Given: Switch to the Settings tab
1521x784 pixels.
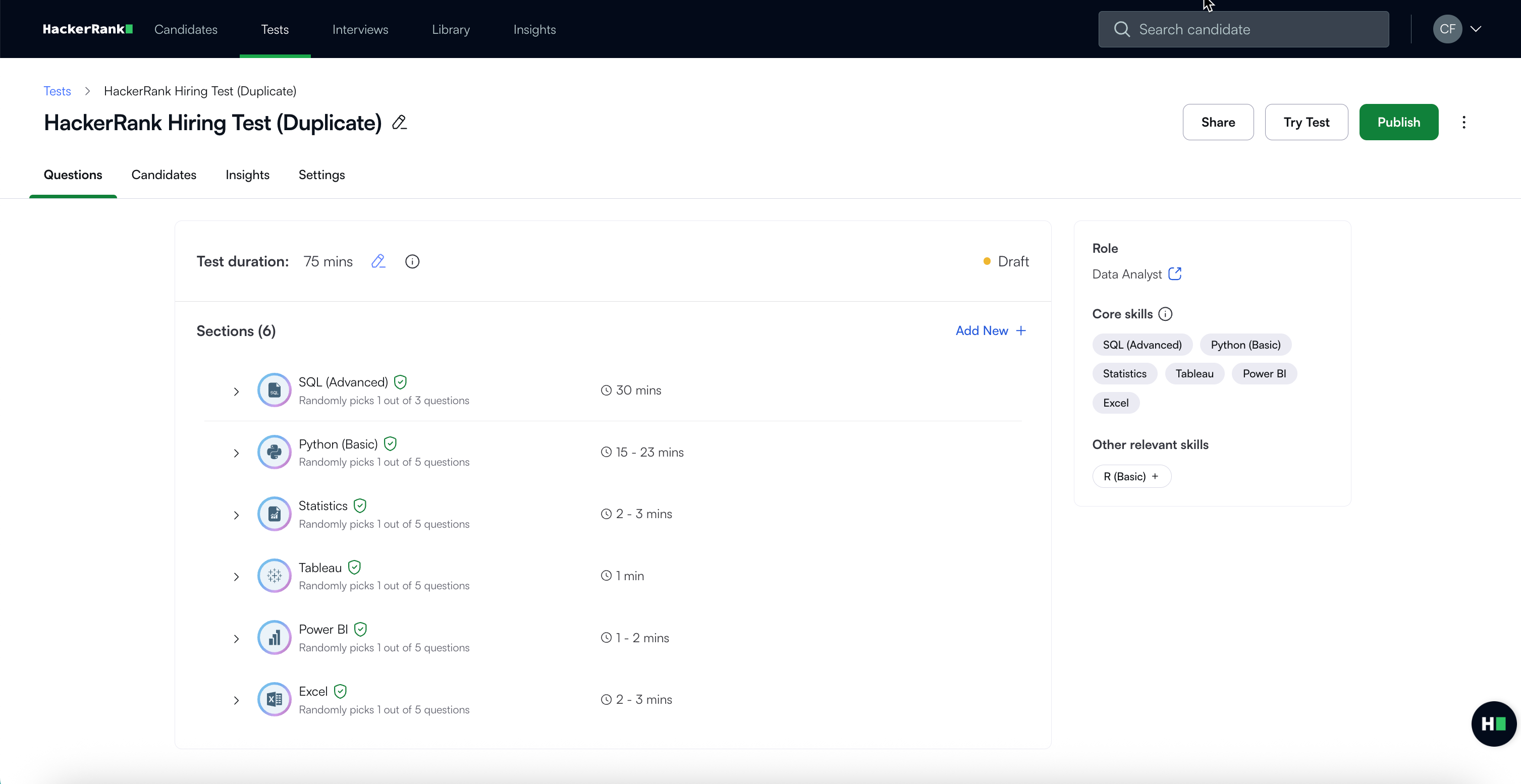Looking at the screenshot, I should 321,175.
